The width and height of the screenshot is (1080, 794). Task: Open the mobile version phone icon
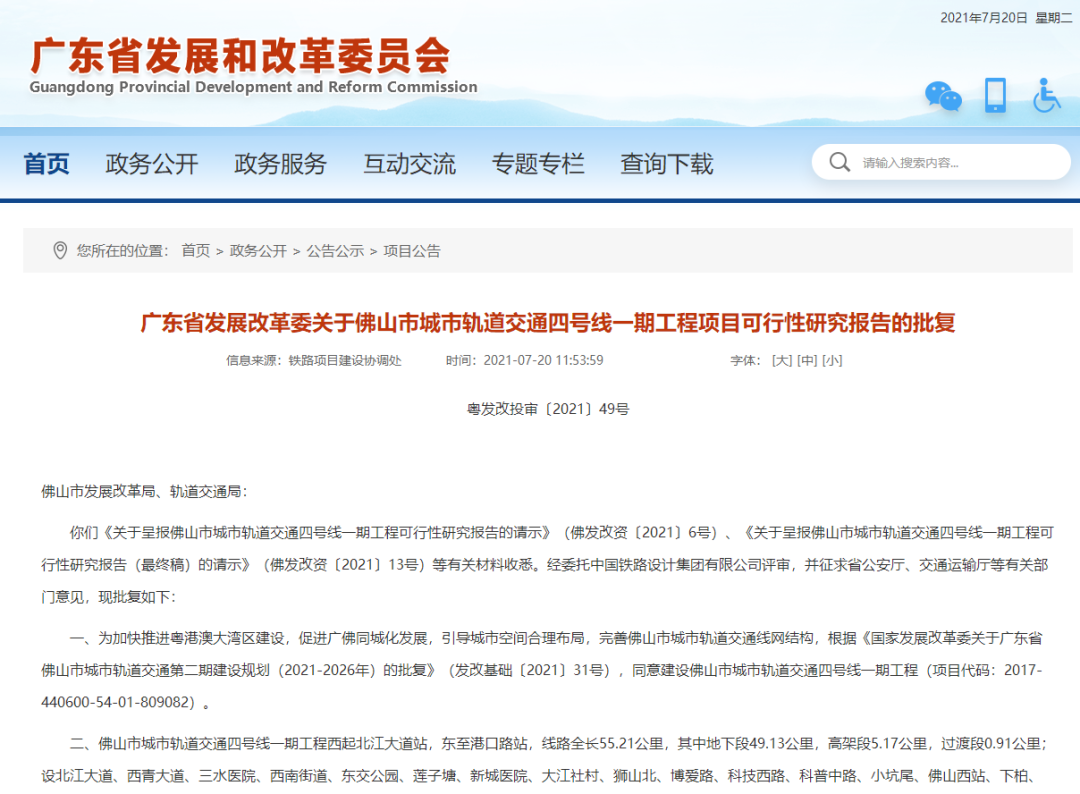pos(995,95)
